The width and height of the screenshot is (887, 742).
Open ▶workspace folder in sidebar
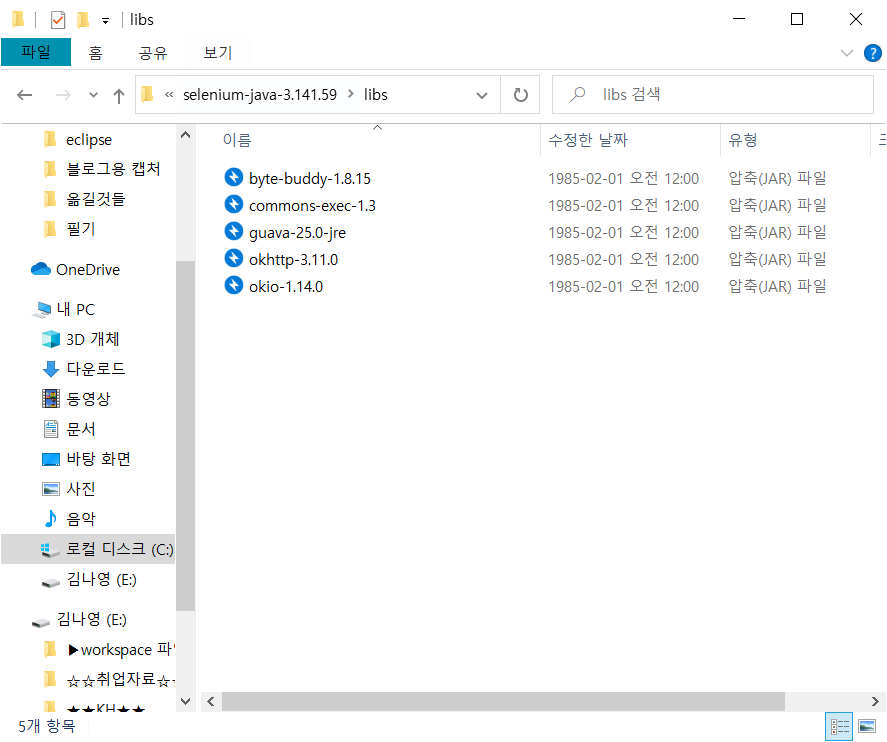tap(109, 650)
